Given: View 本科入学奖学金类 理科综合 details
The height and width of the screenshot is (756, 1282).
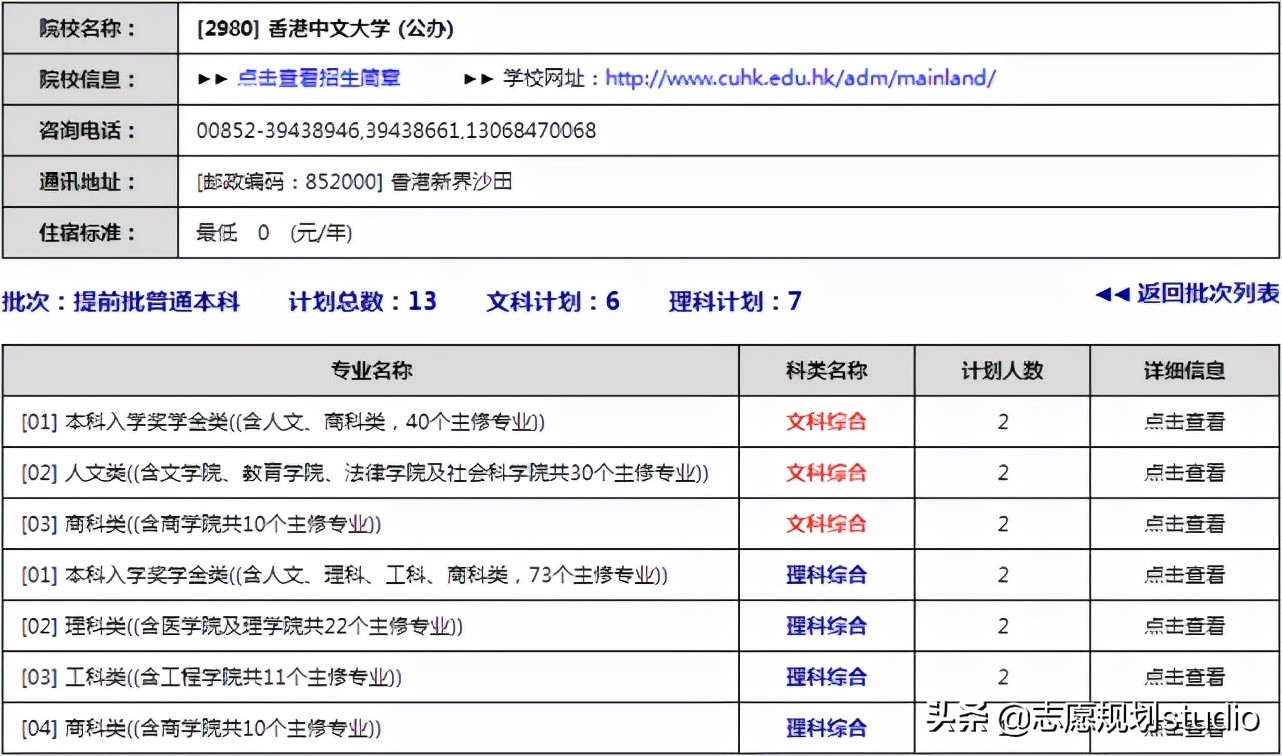Looking at the screenshot, I should coord(1185,575).
